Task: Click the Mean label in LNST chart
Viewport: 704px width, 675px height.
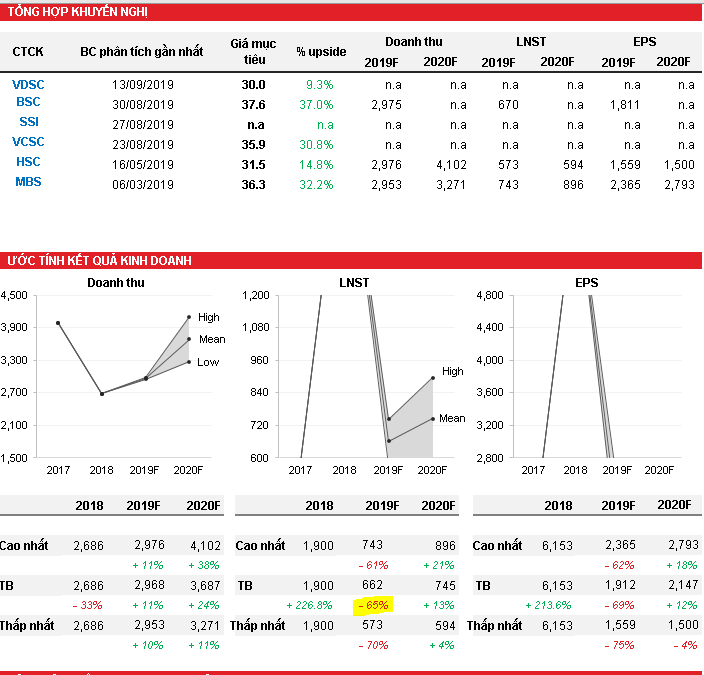Action: point(451,418)
